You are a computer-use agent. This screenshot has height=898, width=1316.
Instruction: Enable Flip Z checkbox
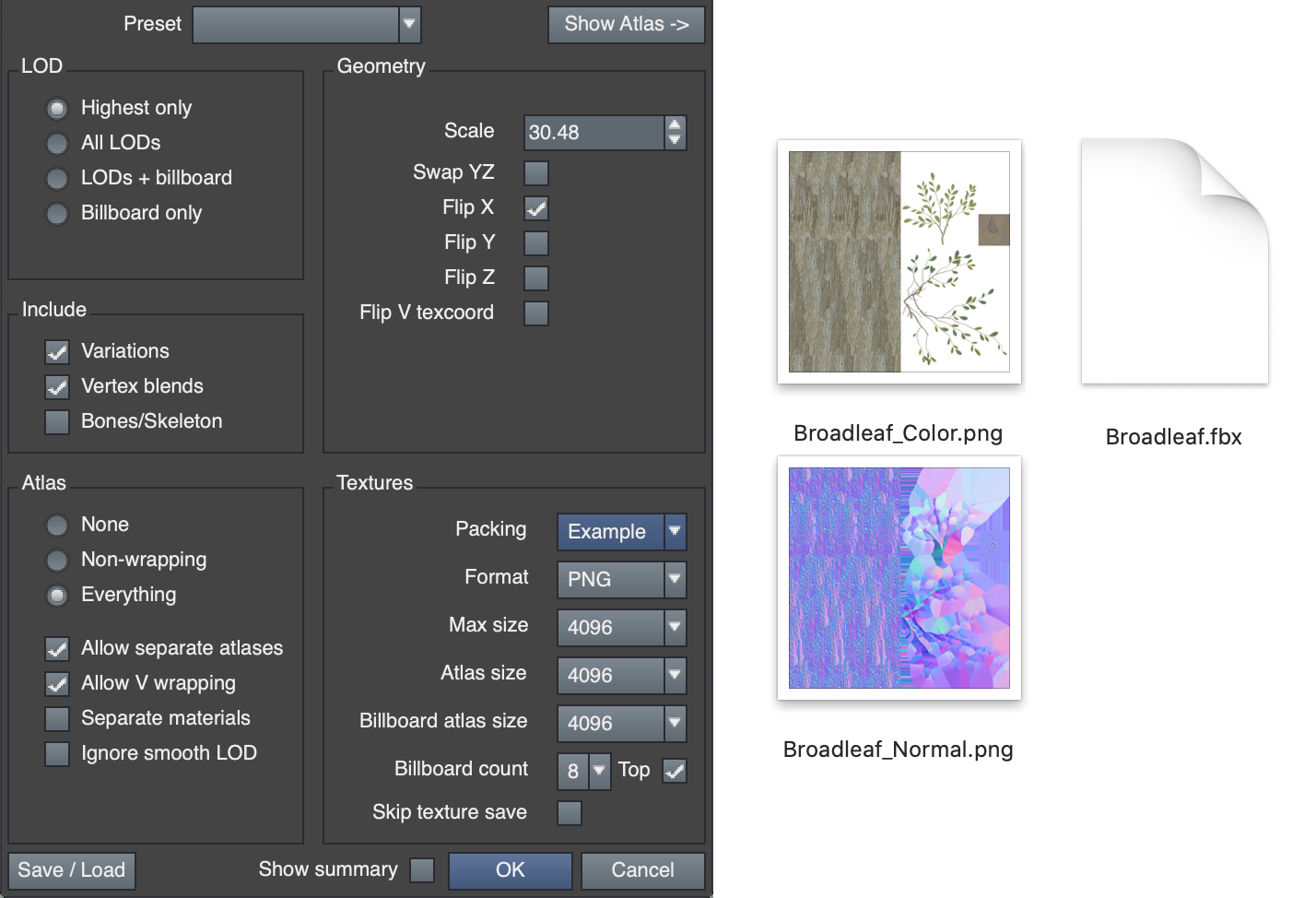[x=536, y=278]
